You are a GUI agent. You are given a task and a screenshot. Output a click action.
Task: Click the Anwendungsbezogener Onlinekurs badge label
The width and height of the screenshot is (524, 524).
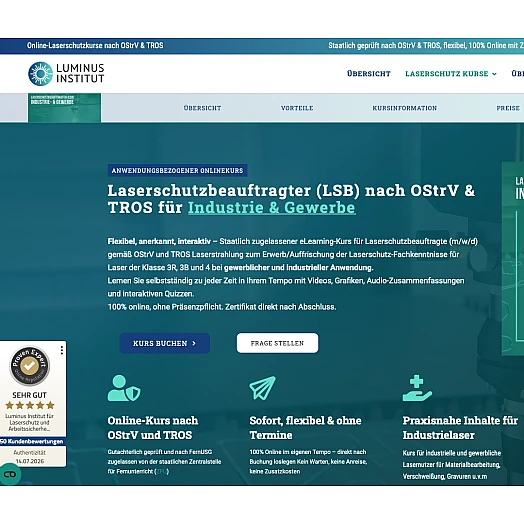coord(177,170)
